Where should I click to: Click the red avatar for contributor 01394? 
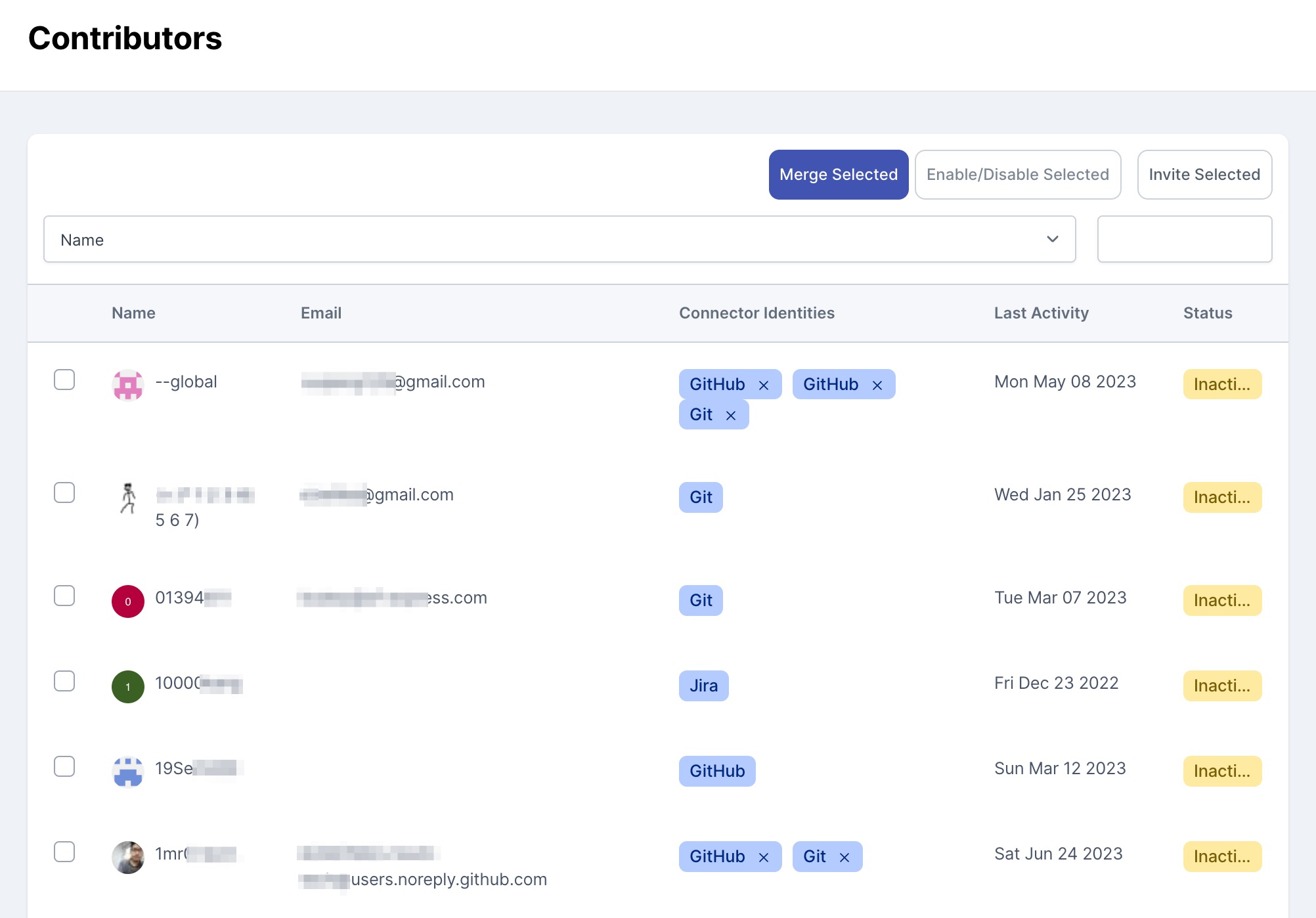pos(128,601)
